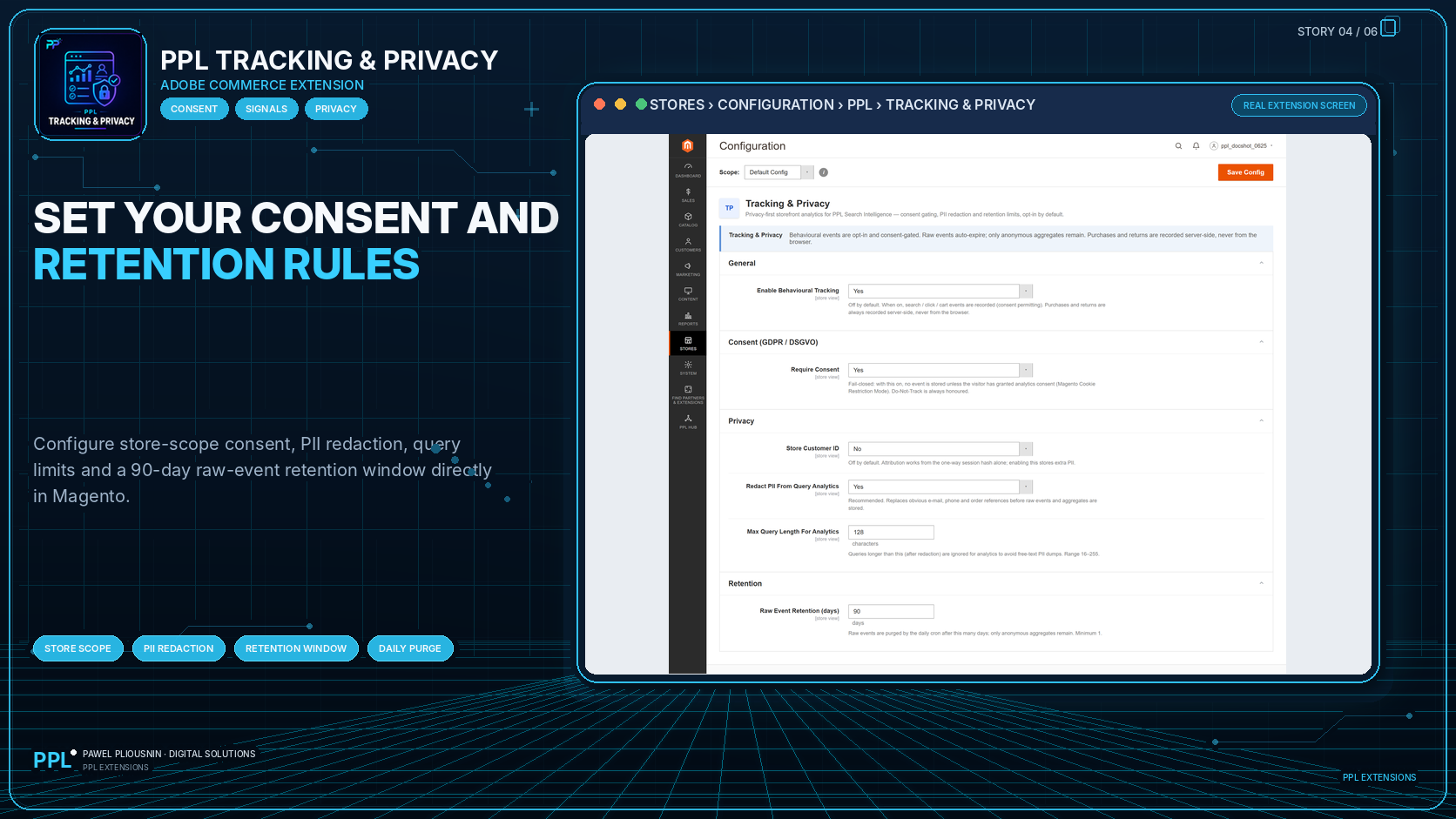Open Redact PII From Query Analytics dropdown
The image size is (1456, 819).
coord(940,487)
